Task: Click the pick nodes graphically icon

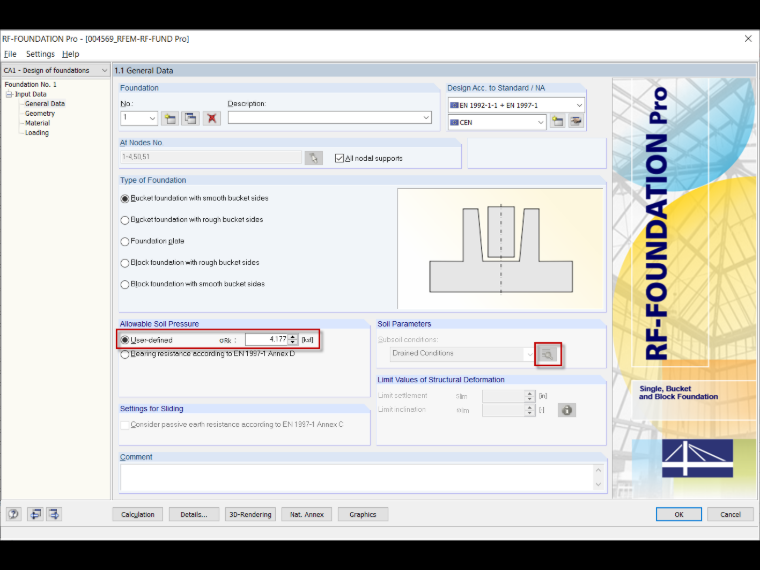Action: click(x=314, y=158)
